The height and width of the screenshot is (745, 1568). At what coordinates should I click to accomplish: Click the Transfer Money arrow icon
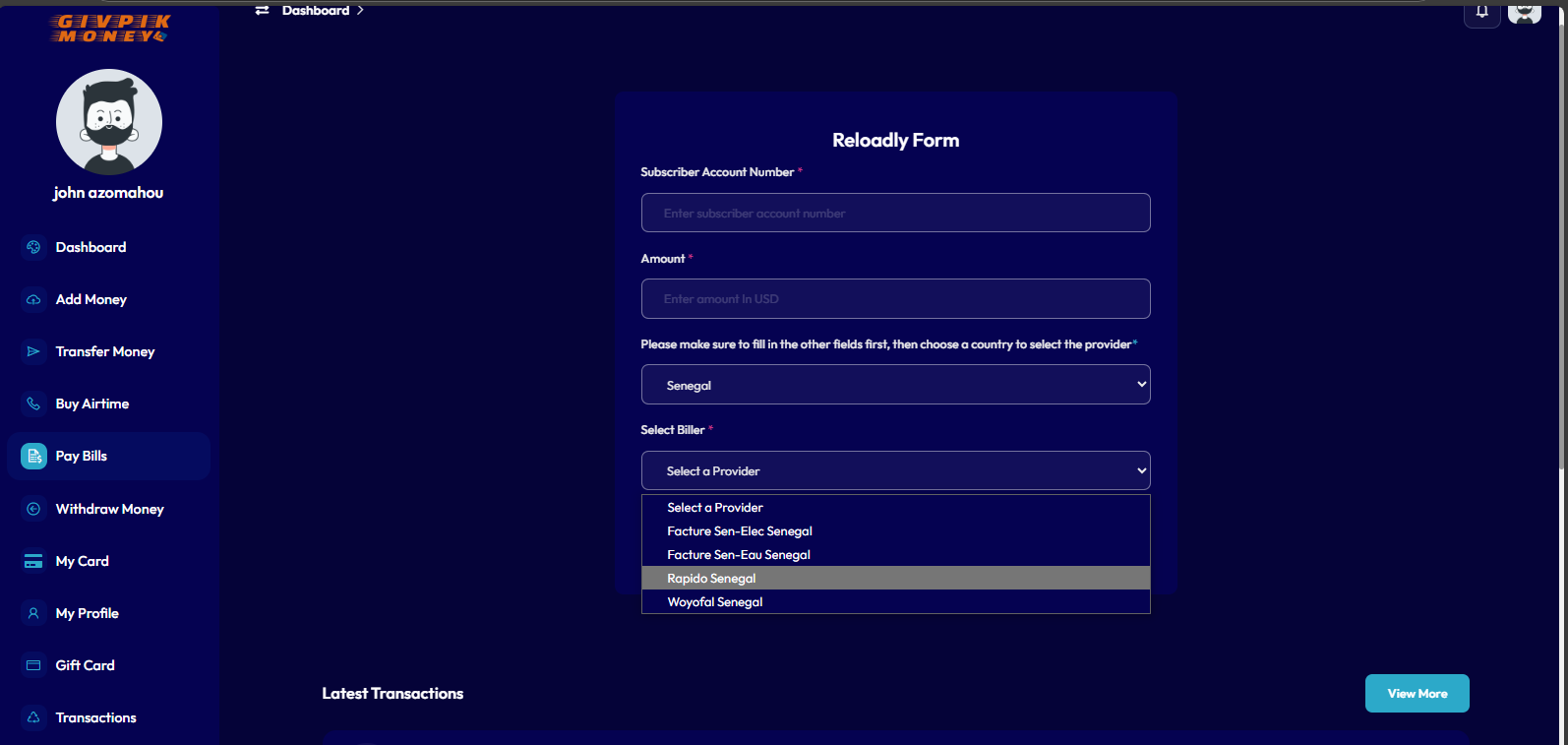coord(33,351)
